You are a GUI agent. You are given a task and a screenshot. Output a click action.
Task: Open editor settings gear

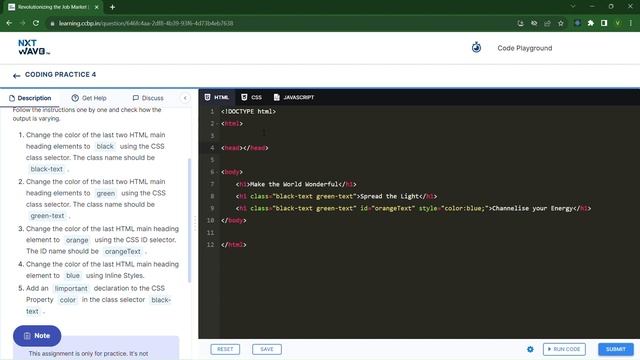click(530, 349)
